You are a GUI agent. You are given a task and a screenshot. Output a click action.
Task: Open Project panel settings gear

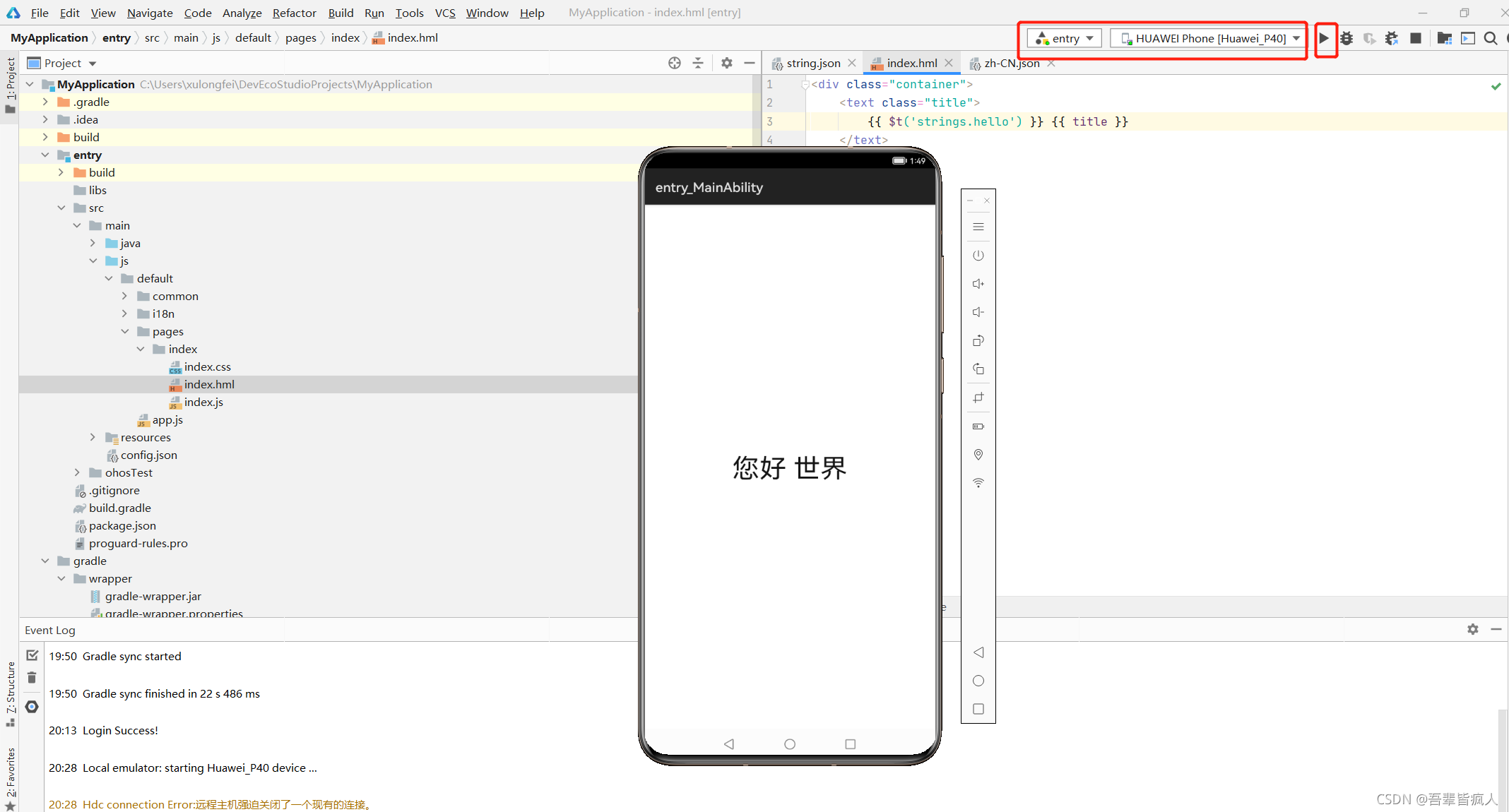727,63
